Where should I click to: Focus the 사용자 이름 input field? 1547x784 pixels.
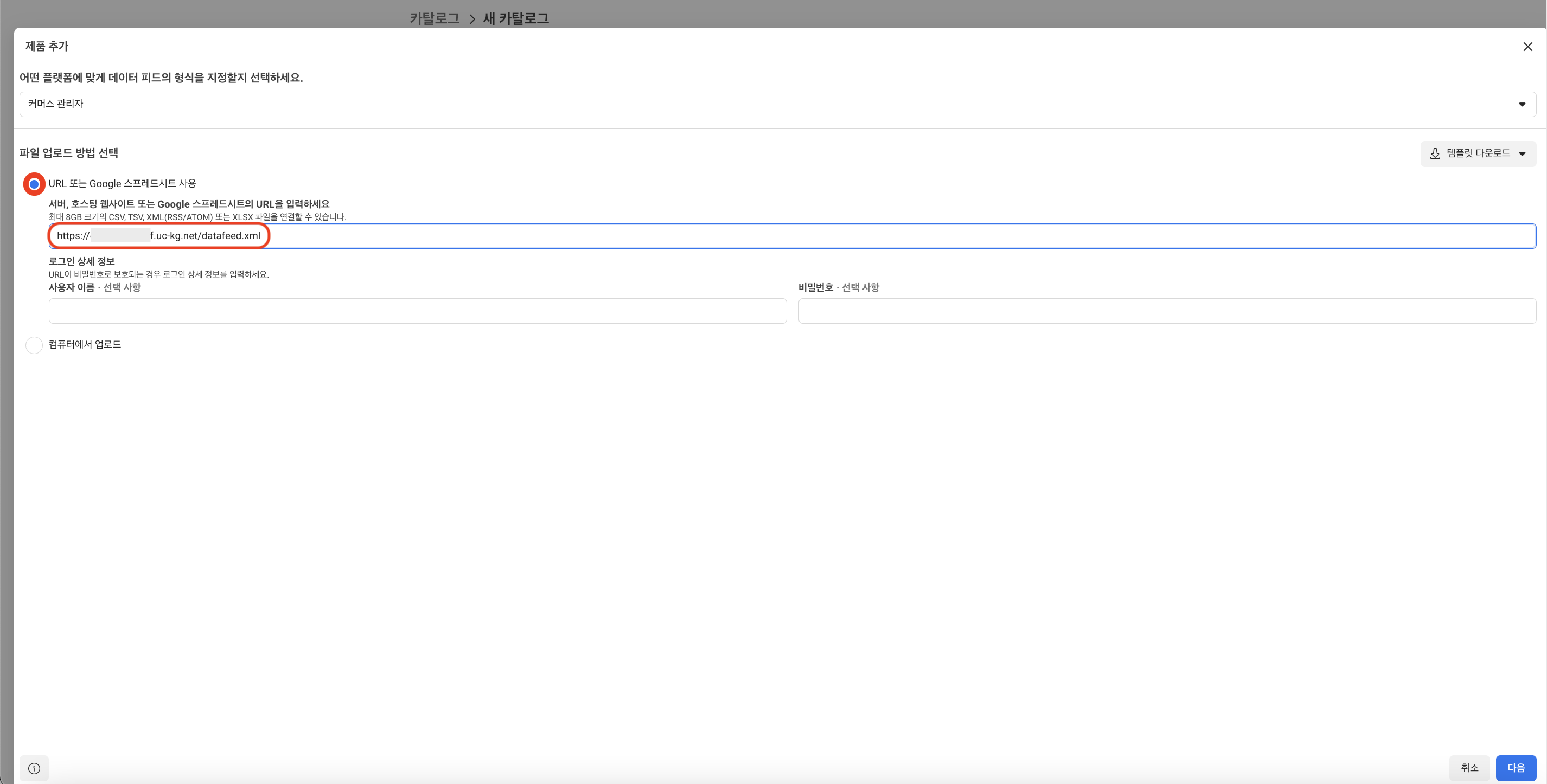click(417, 311)
